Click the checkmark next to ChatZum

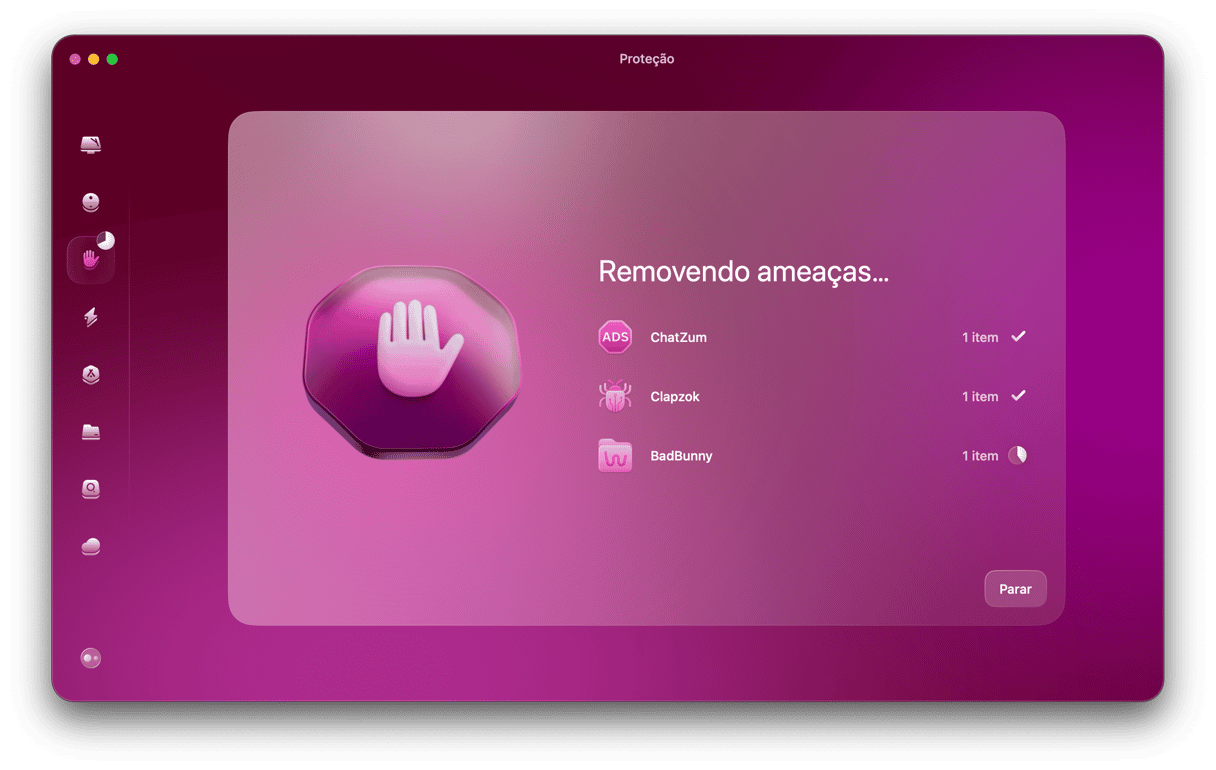pyautogui.click(x=1018, y=337)
